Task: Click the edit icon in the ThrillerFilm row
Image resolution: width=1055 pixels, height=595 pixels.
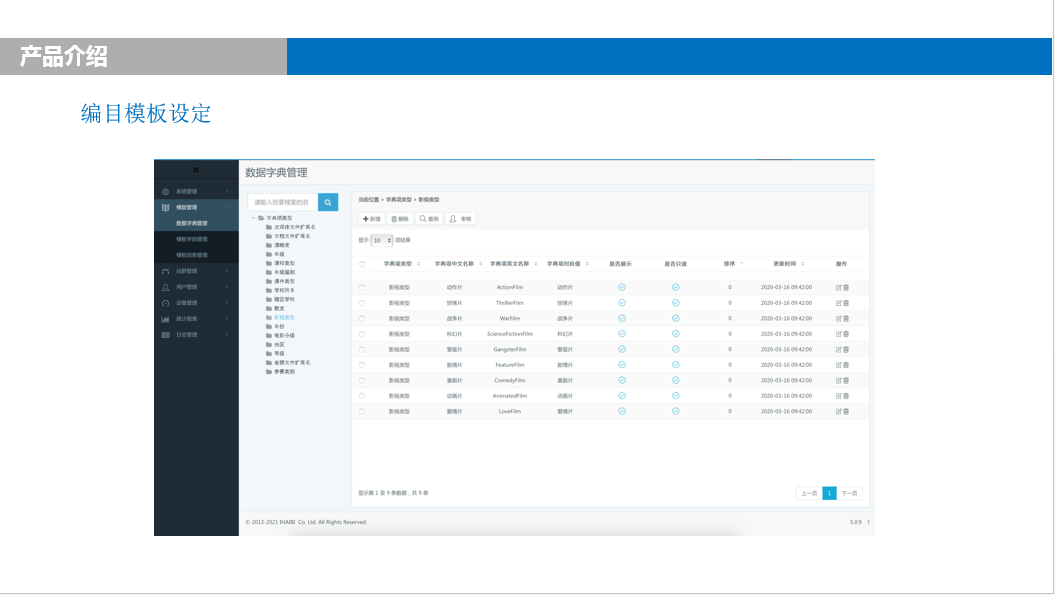Action: (839, 303)
